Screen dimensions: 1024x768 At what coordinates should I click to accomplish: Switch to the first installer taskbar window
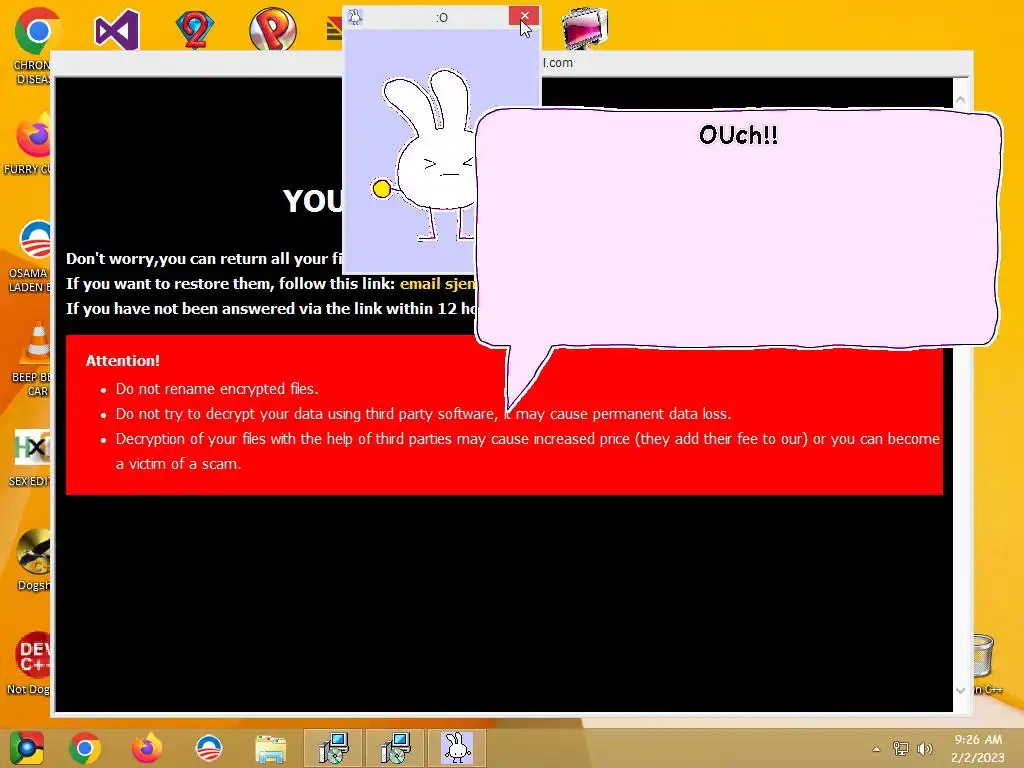click(333, 748)
